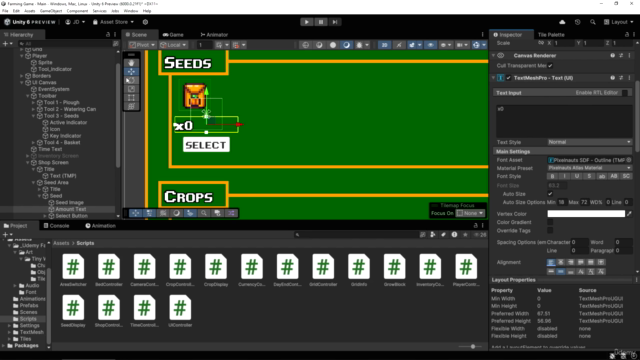Click the AreaSwitcher script asset
Image resolution: width=640 pixels, height=360 pixels.
click(73, 270)
